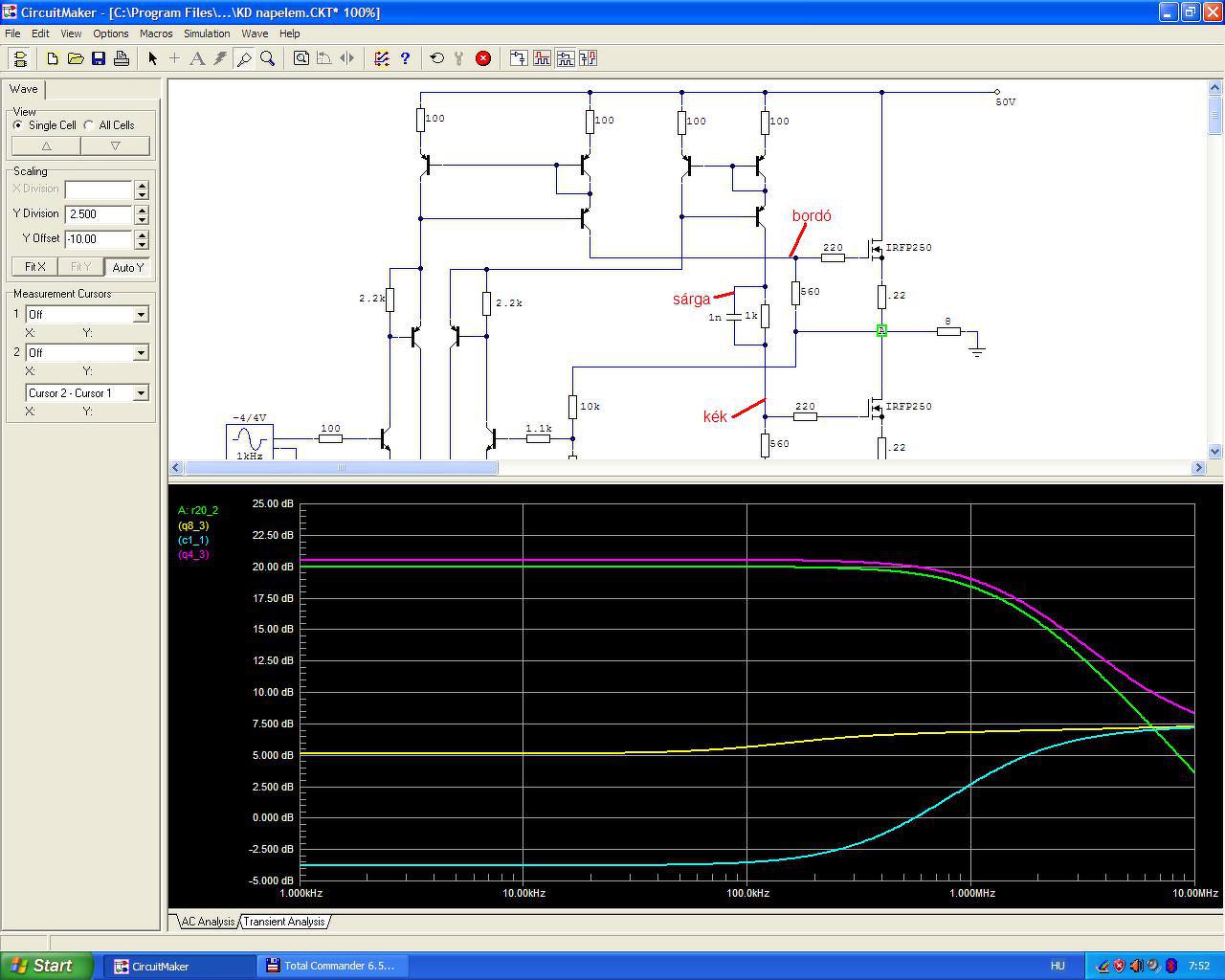This screenshot has width=1225, height=980.
Task: Click the Fit X button
Action: (34, 267)
